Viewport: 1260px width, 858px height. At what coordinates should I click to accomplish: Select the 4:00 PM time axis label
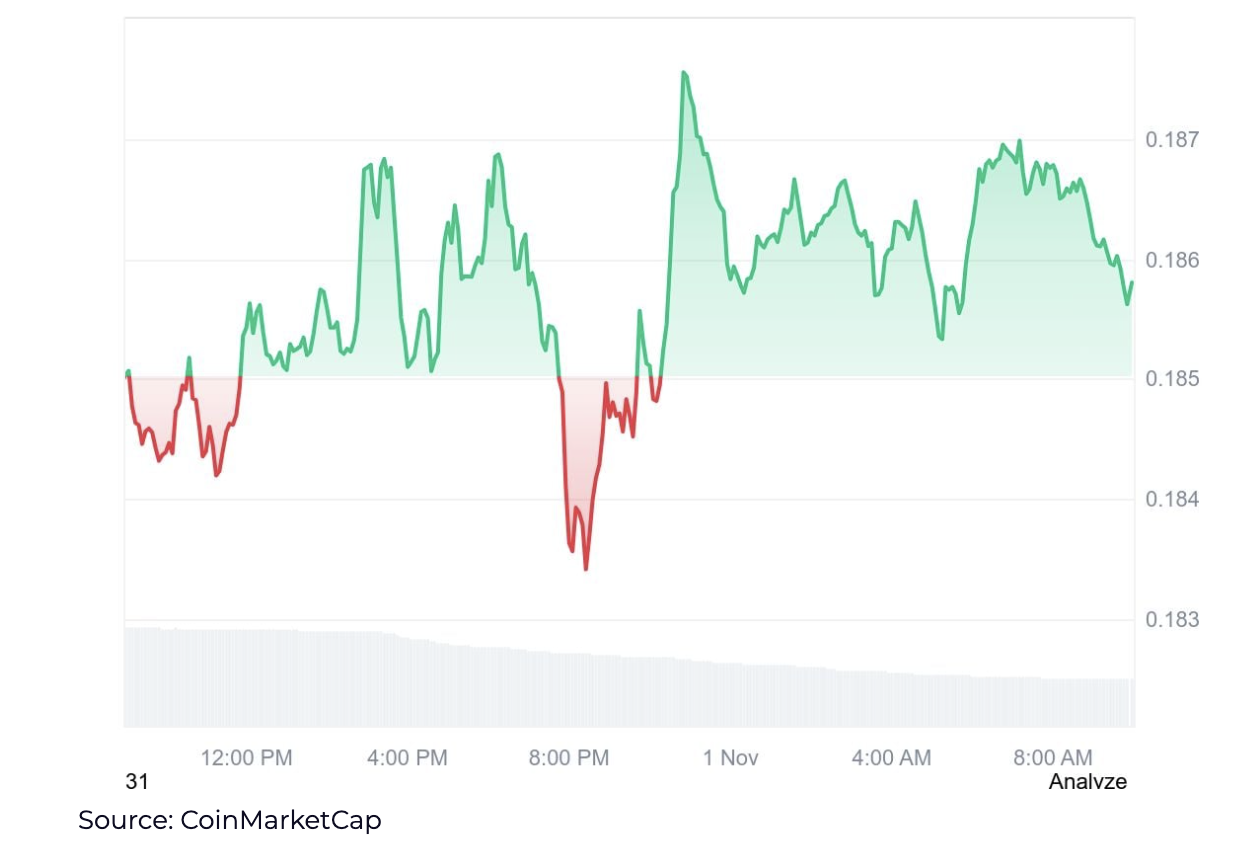point(407,758)
